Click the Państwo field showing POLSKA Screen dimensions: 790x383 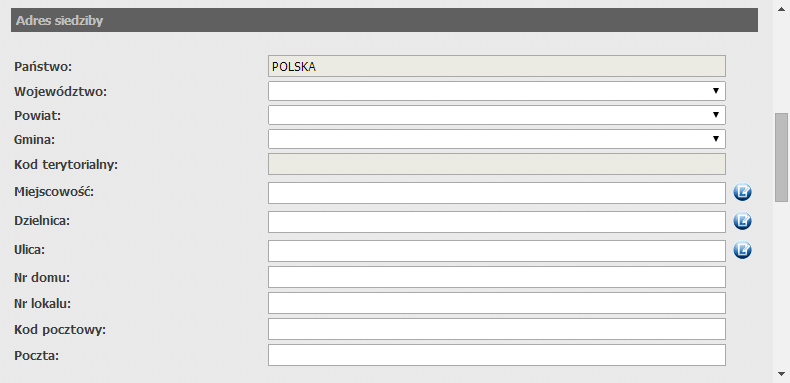(x=497, y=66)
